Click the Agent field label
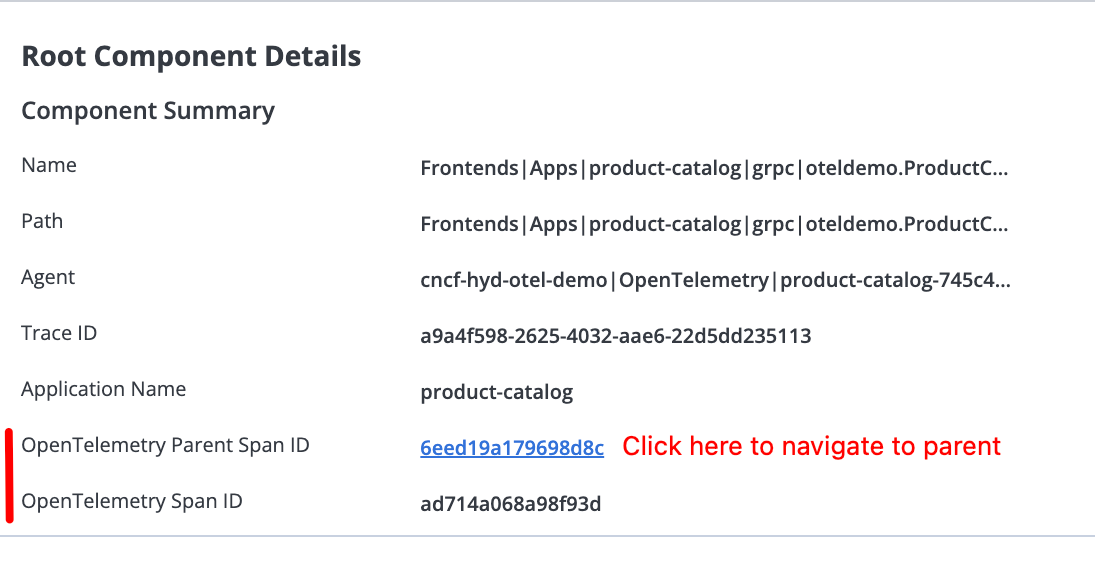Screen dimensions: 1095x561 pos(48,277)
